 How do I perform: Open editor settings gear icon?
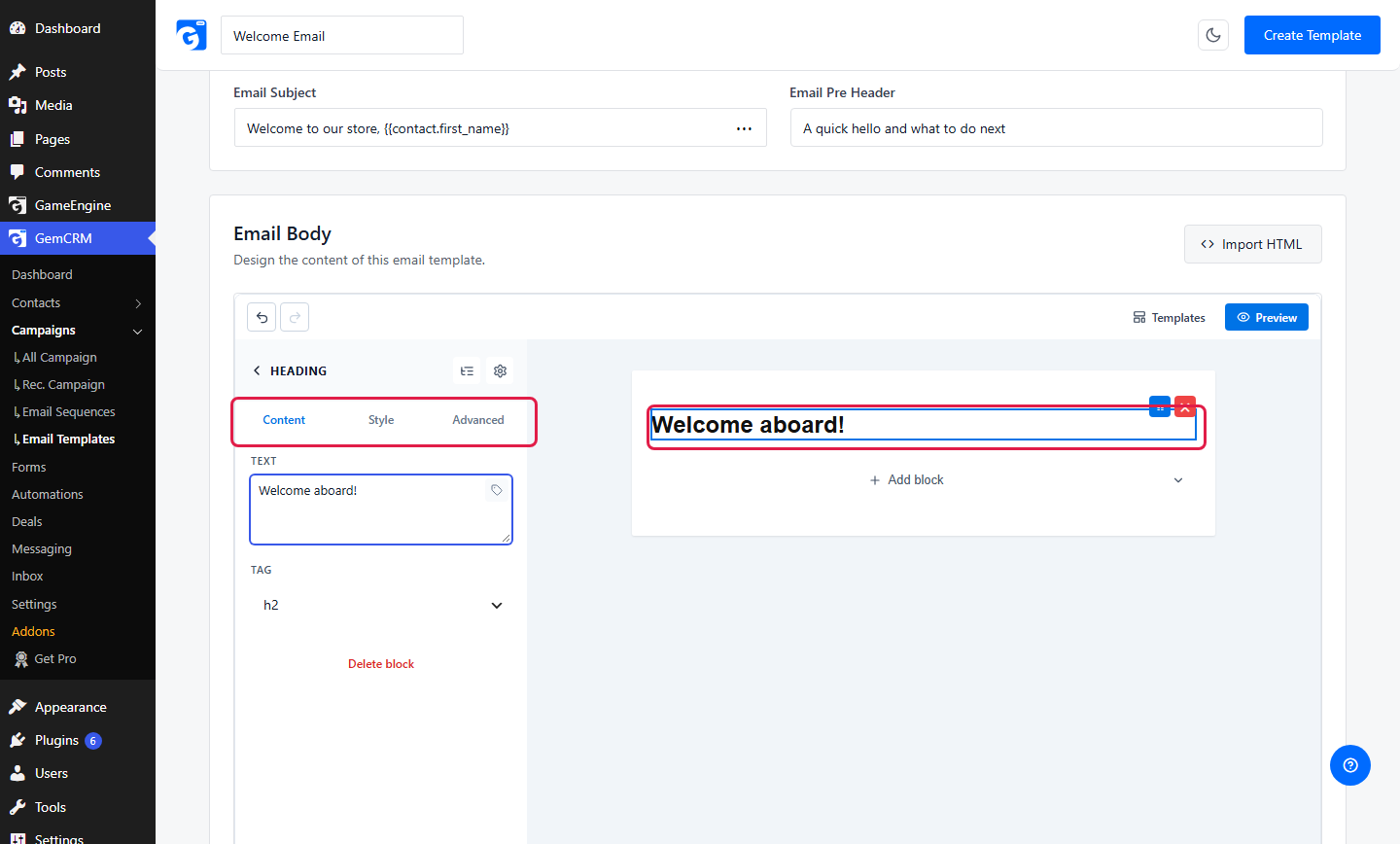[501, 370]
